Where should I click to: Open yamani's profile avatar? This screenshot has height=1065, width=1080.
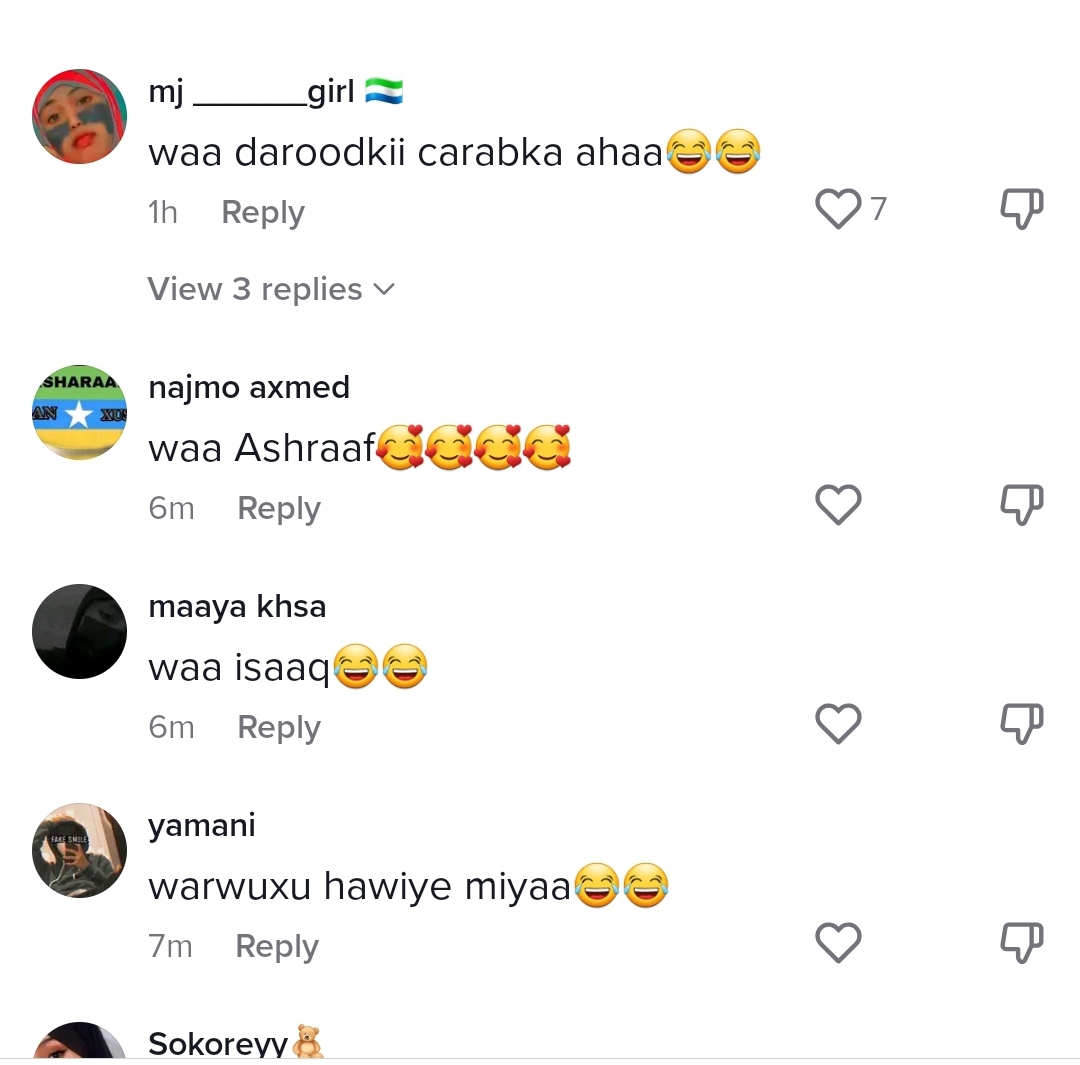point(79,851)
